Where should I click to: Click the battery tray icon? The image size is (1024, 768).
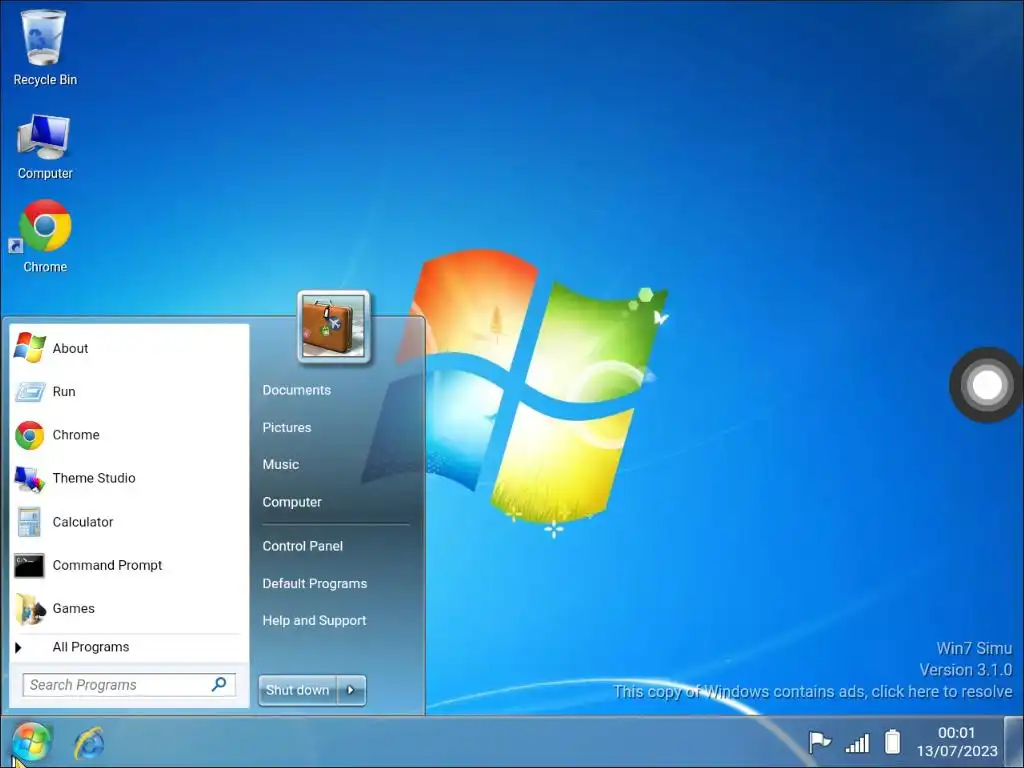pos(892,742)
